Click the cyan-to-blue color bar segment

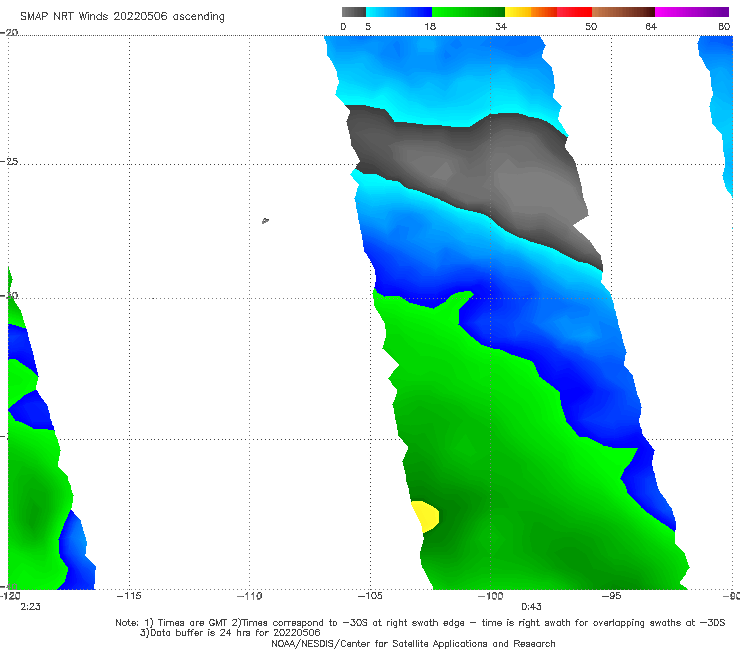[399, 12]
